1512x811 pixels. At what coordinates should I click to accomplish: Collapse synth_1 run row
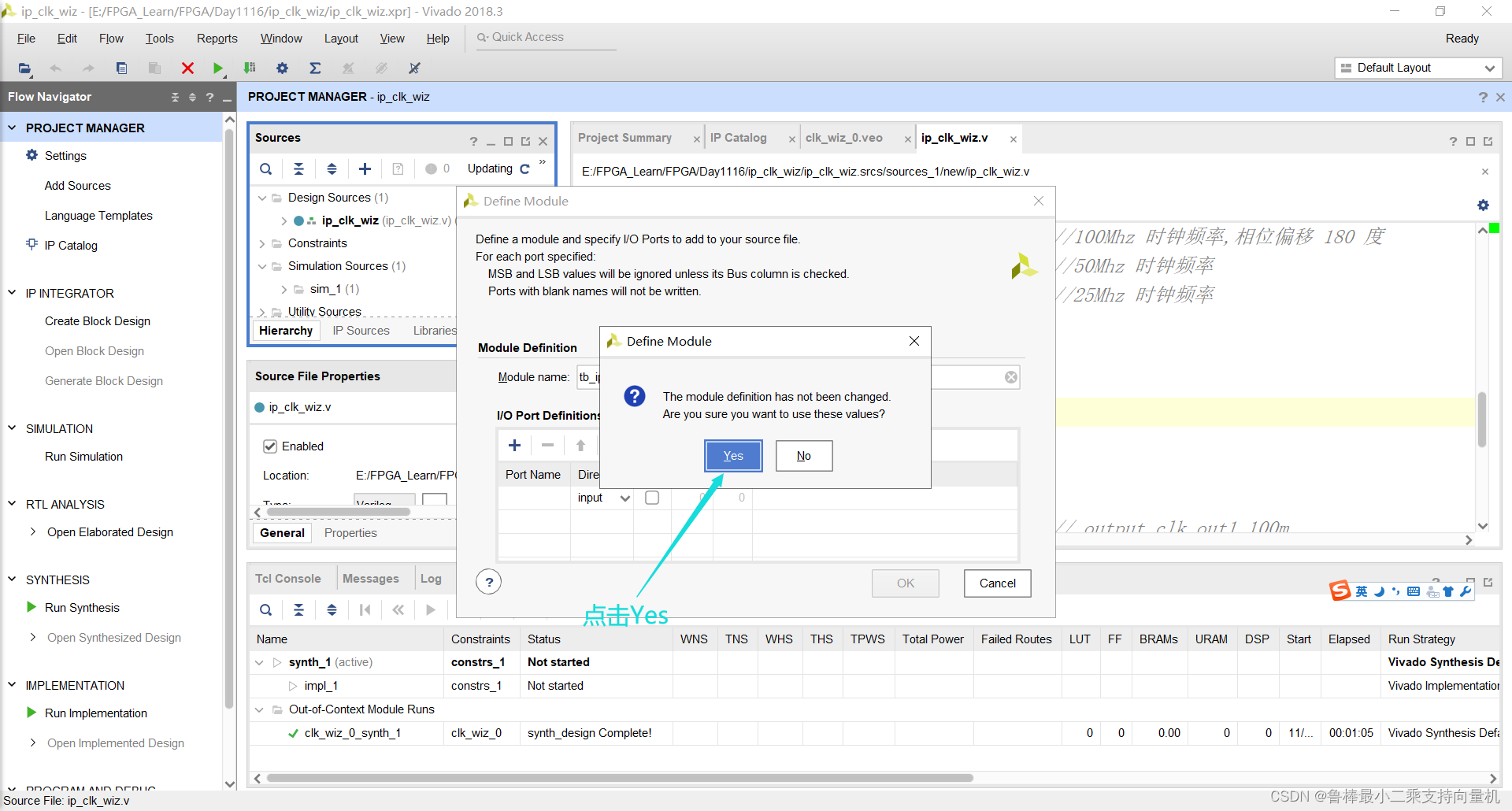pos(259,663)
